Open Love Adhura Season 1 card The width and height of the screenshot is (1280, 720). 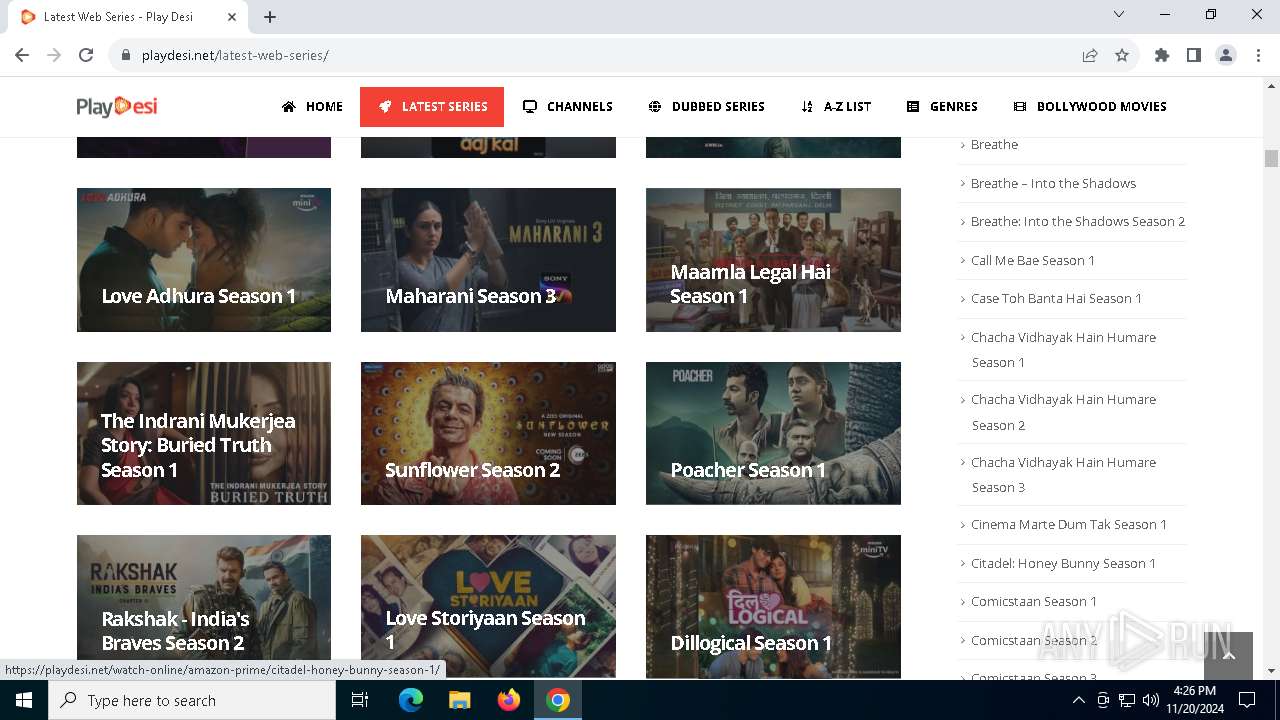(x=204, y=260)
